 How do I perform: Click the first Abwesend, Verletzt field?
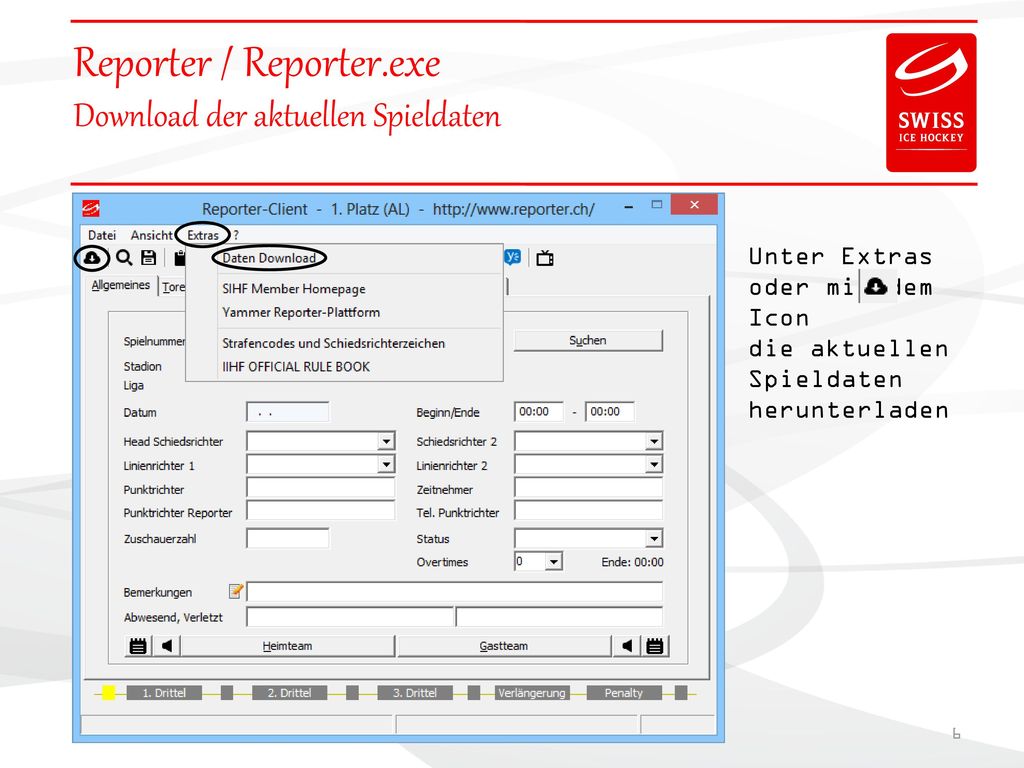[350, 616]
